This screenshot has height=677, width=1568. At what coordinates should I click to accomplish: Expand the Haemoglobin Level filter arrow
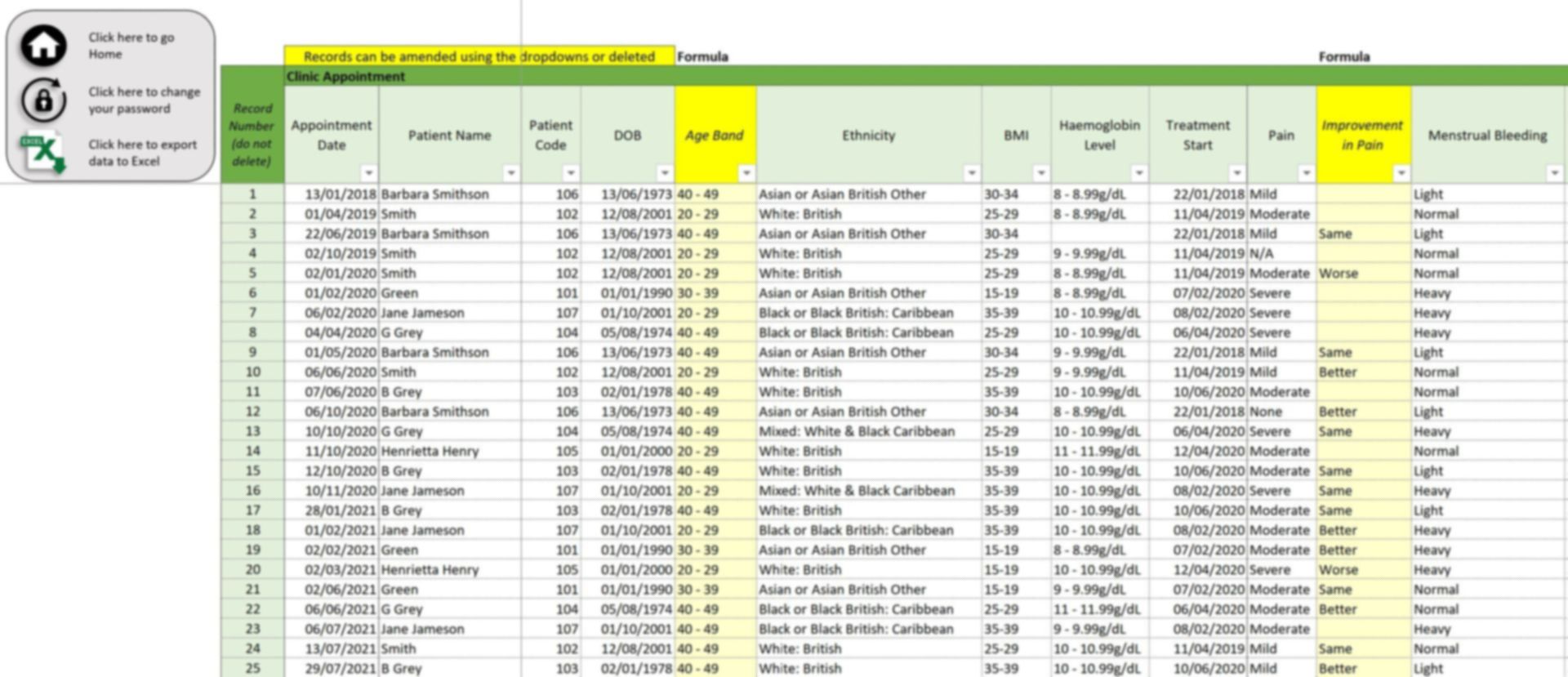click(1138, 173)
